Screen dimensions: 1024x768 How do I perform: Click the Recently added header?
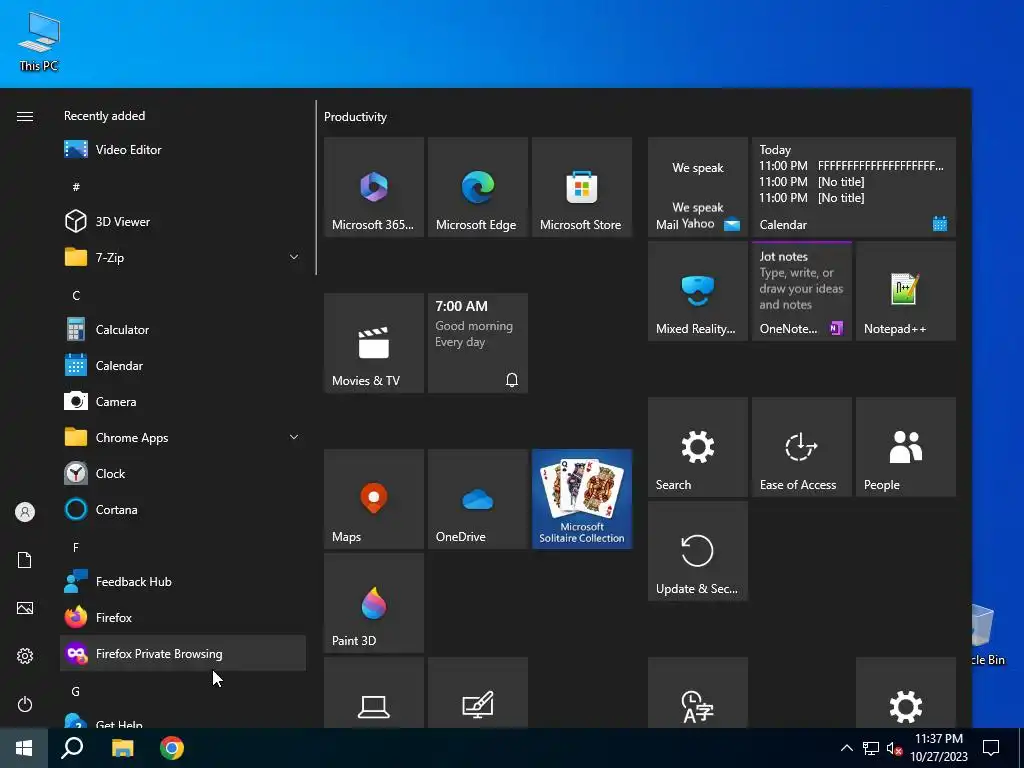point(104,116)
